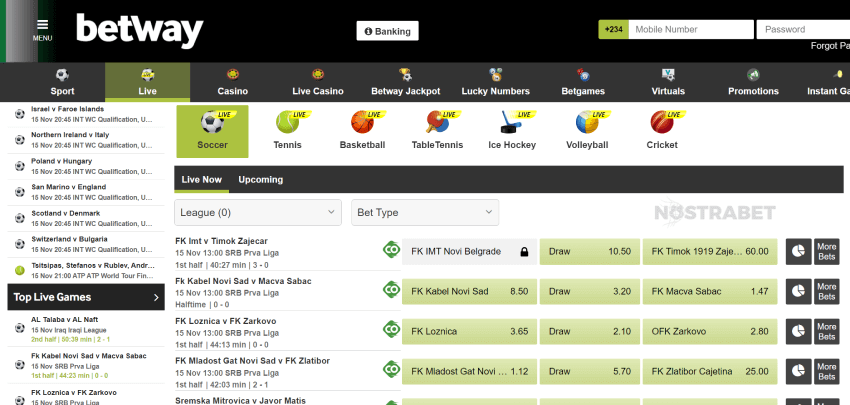Select the live Cricket sport icon
Image resolution: width=850 pixels, height=405 pixels.
click(662, 131)
